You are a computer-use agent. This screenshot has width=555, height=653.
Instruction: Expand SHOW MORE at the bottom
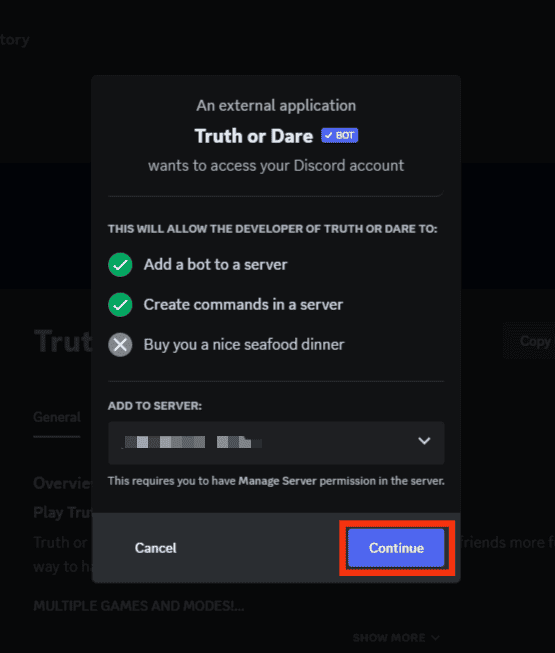tap(396, 638)
